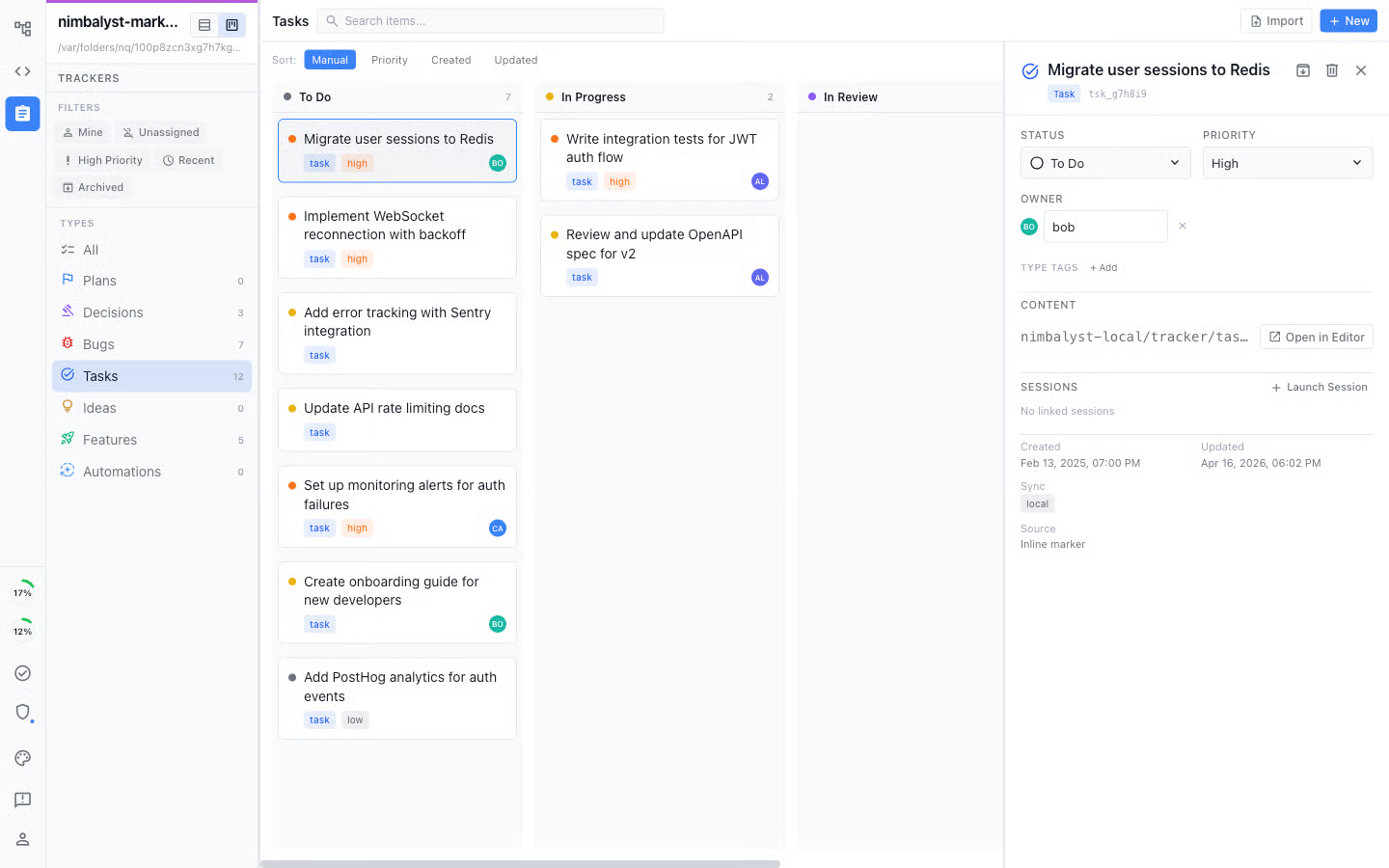Toggle the Mine filter
The height and width of the screenshot is (868, 1389).
click(83, 132)
